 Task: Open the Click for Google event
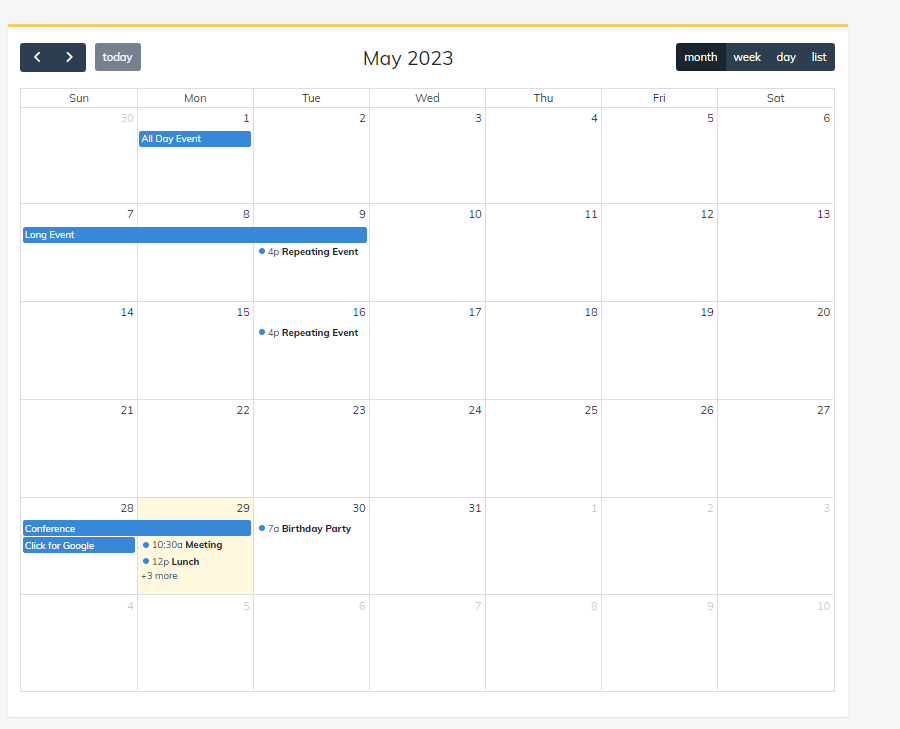click(x=79, y=545)
